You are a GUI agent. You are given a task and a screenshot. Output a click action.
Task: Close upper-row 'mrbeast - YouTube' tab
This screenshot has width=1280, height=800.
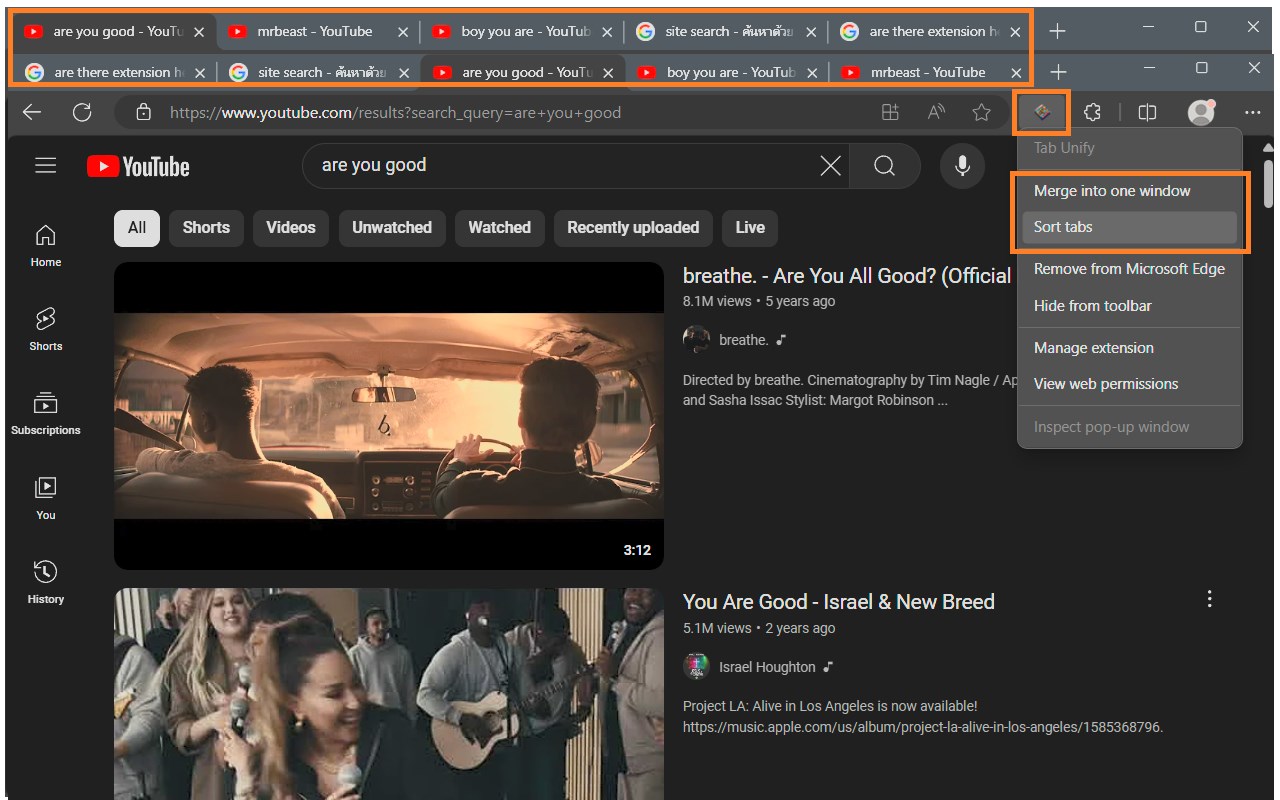coord(403,32)
